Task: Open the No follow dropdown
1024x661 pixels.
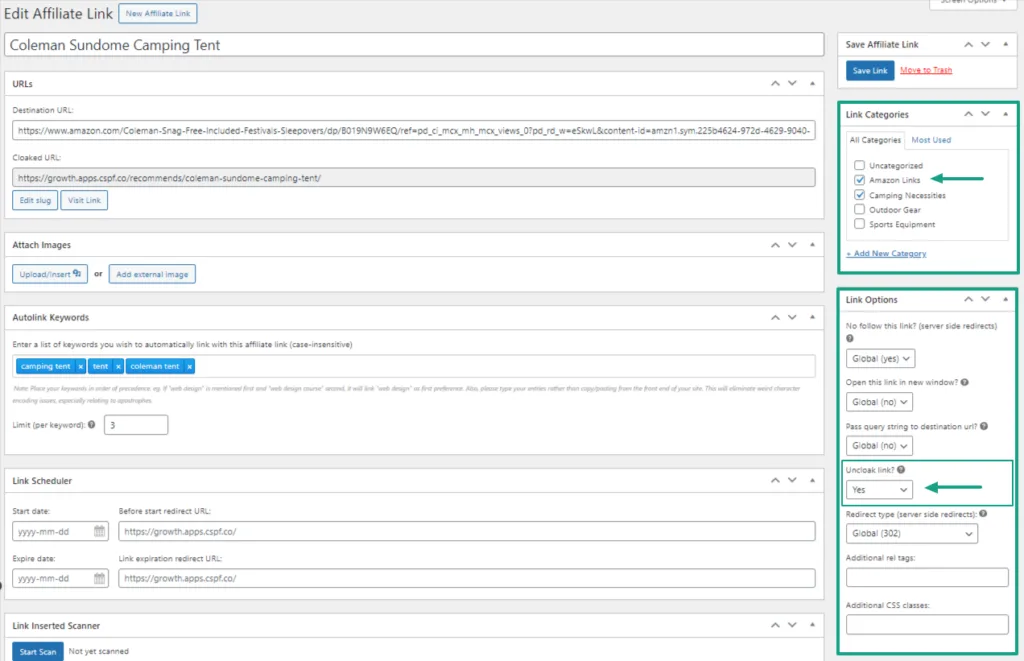Action: (x=880, y=359)
